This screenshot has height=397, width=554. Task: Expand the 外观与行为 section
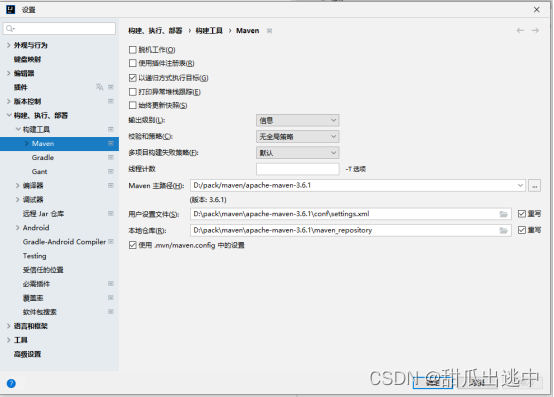[8, 45]
